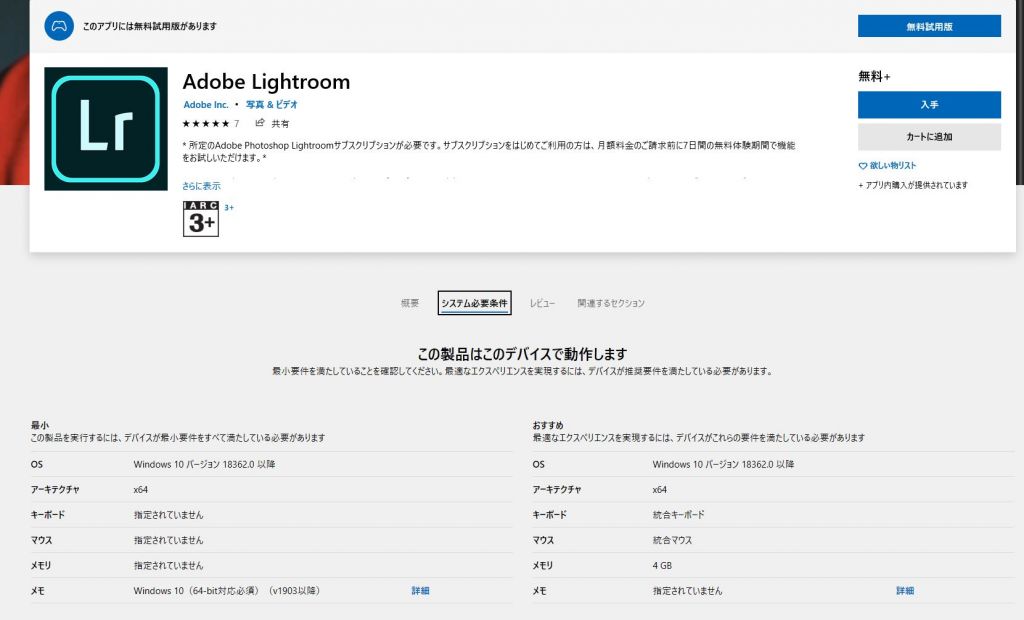
Task: Click the Adobe Lightroom Lr app icon
Action: tap(106, 129)
